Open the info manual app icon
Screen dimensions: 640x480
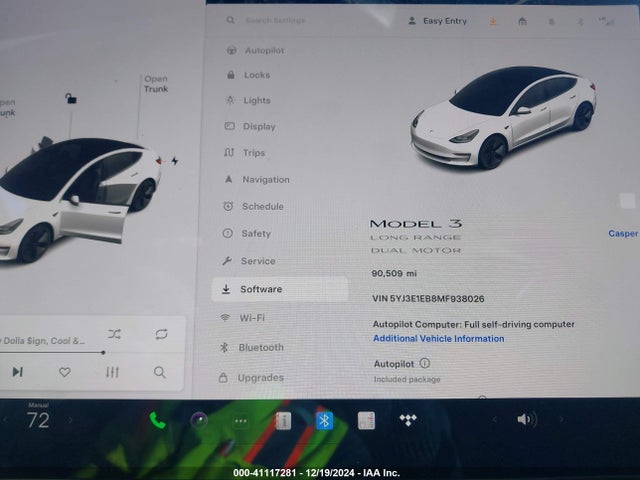tap(283, 421)
